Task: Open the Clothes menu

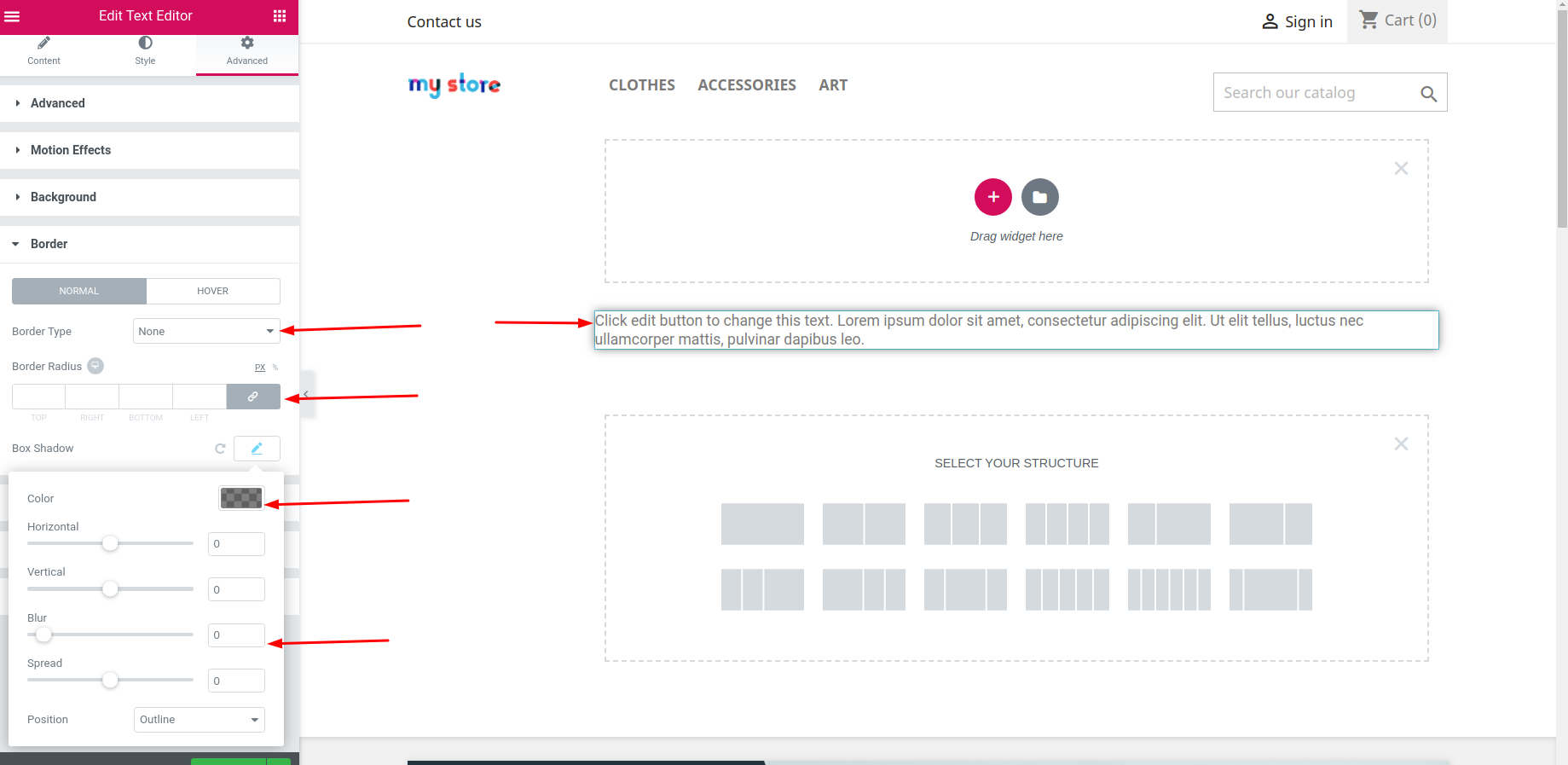Action: (642, 85)
